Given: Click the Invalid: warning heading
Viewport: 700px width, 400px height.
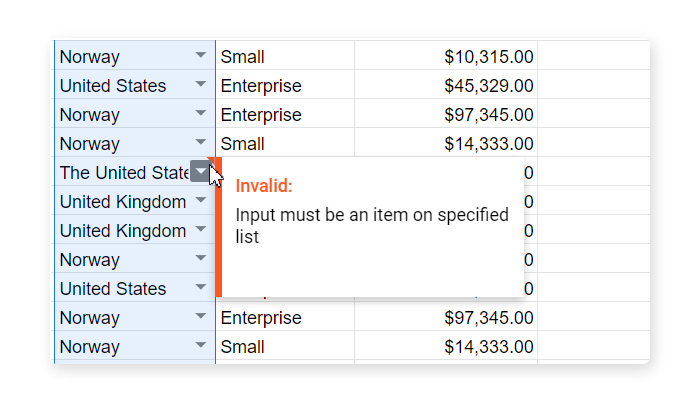Looking at the screenshot, I should (264, 186).
